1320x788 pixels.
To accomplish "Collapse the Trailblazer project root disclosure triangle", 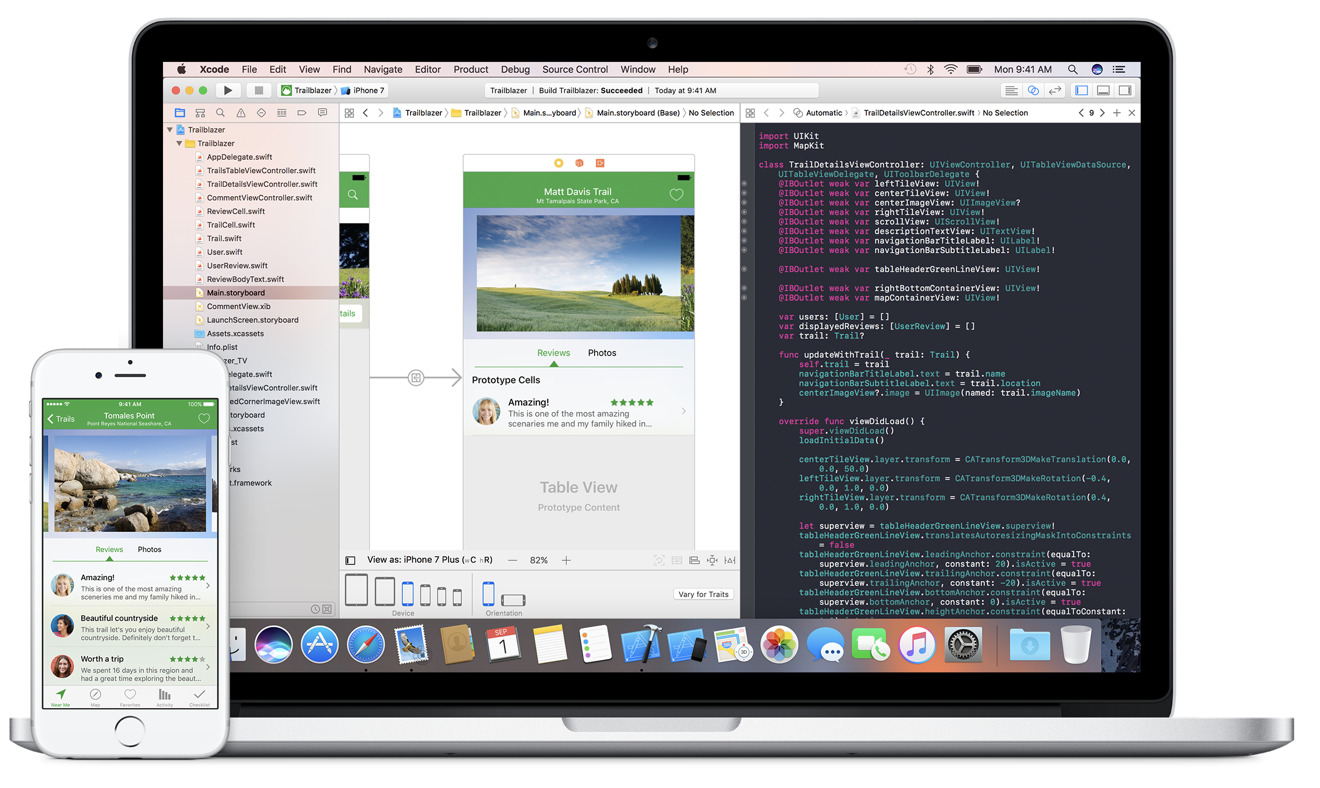I will tap(170, 130).
